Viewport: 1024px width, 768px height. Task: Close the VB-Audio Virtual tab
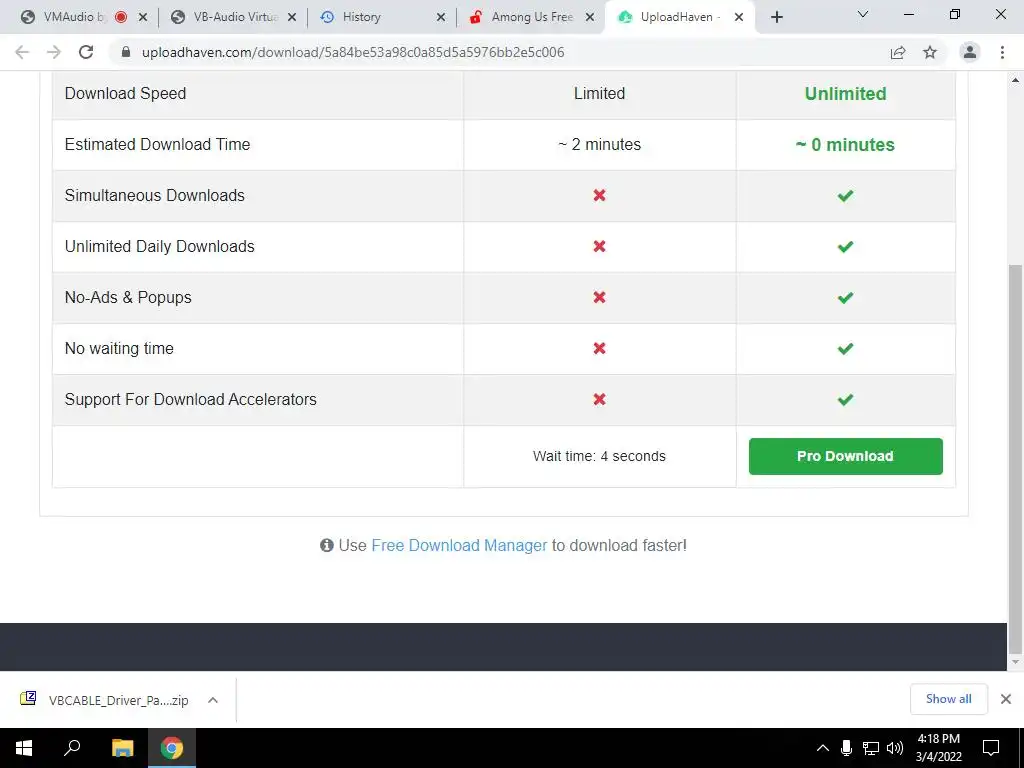click(293, 17)
